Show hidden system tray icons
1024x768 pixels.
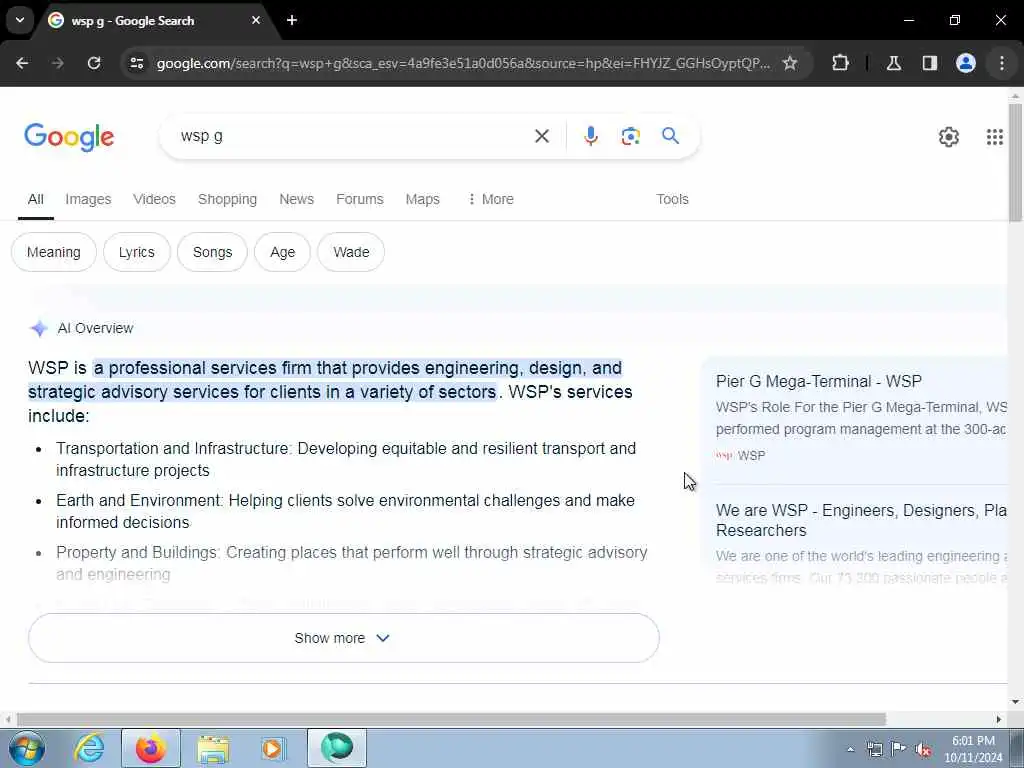(850, 749)
